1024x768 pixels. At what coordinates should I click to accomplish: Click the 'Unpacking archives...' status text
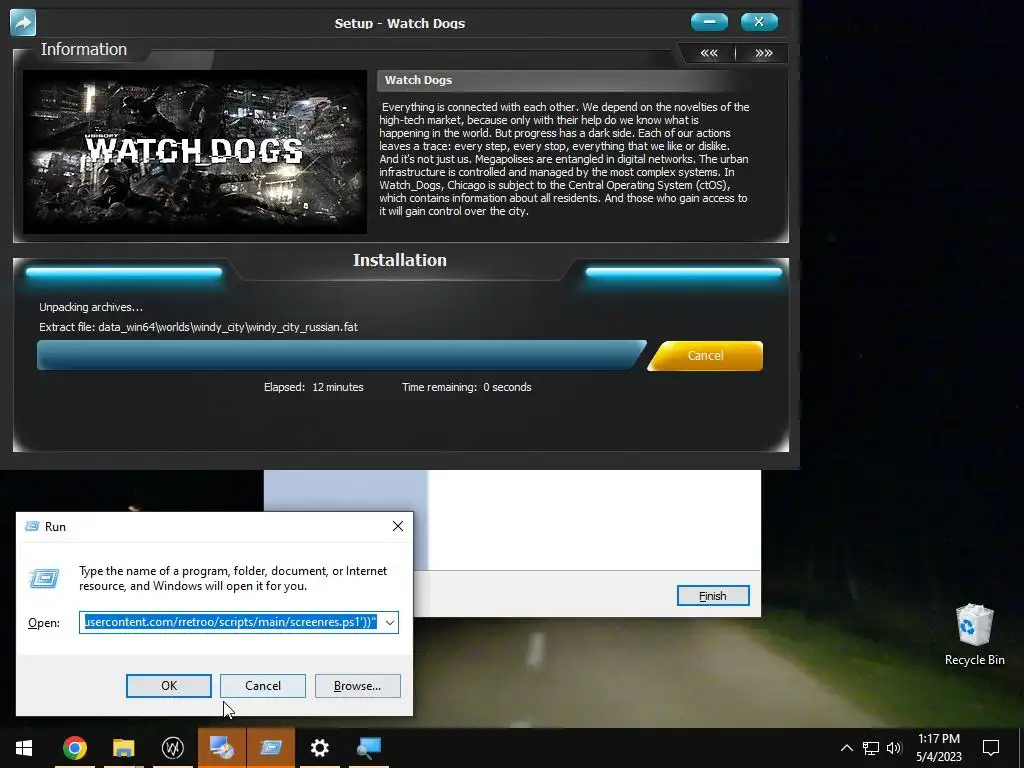(x=91, y=308)
